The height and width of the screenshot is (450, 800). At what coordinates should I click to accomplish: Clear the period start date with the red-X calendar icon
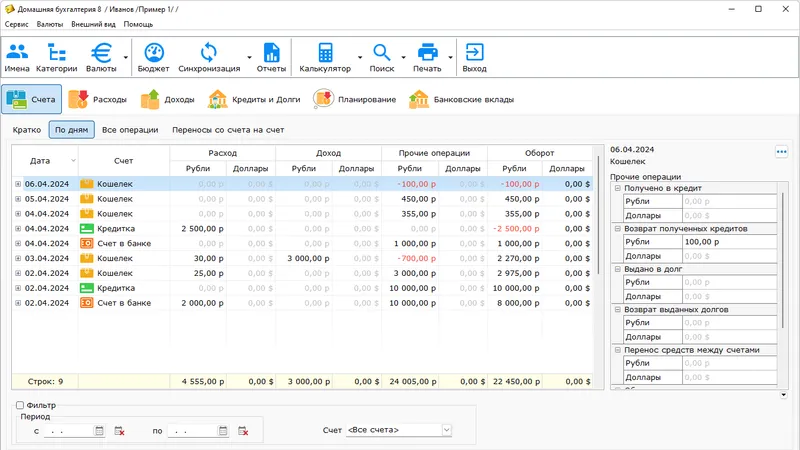(119, 430)
